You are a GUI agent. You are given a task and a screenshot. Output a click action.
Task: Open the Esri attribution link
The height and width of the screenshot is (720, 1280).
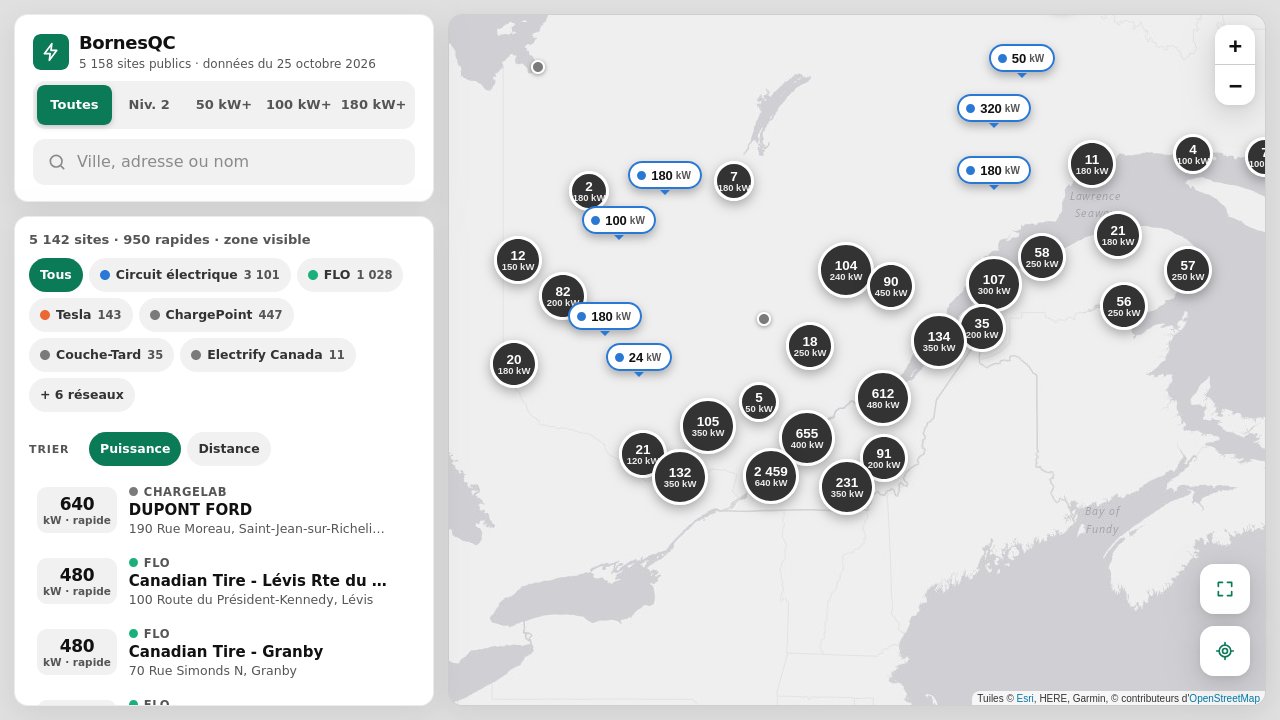point(1025,698)
